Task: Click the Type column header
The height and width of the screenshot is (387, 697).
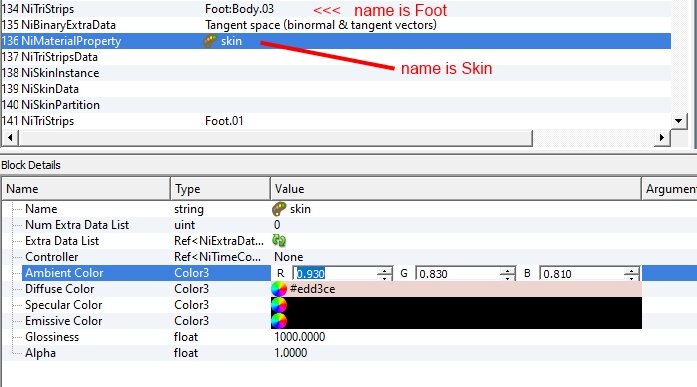Action: [220, 189]
